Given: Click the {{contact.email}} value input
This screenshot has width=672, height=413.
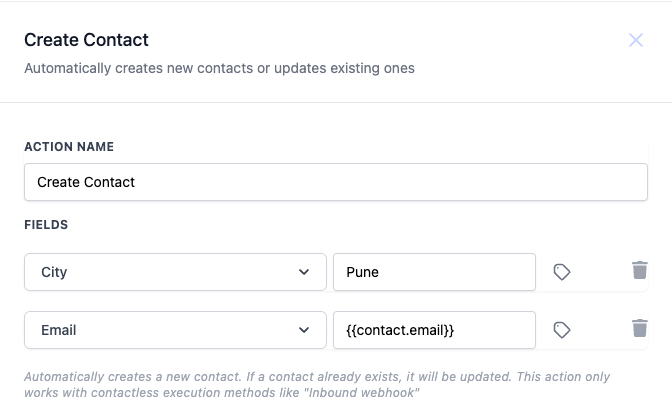Looking at the screenshot, I should click(x=434, y=330).
